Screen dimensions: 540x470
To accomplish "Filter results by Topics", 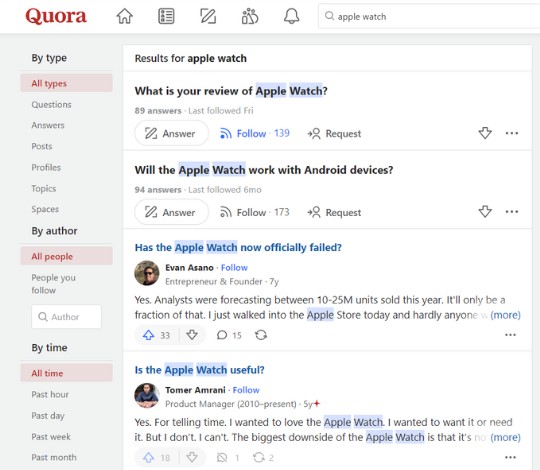I will (43, 188).
